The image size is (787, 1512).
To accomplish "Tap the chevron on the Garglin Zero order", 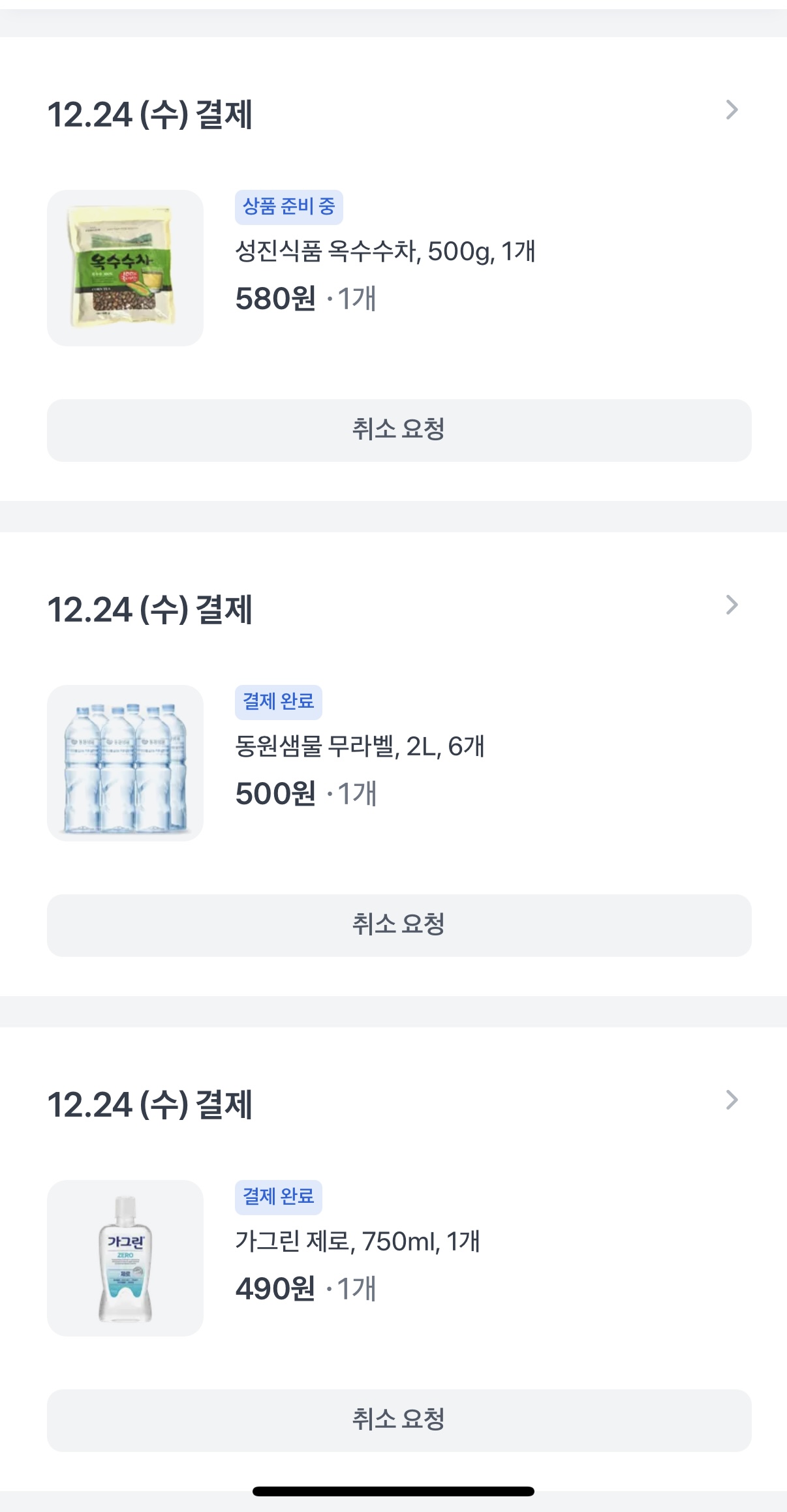I will [x=732, y=1100].
